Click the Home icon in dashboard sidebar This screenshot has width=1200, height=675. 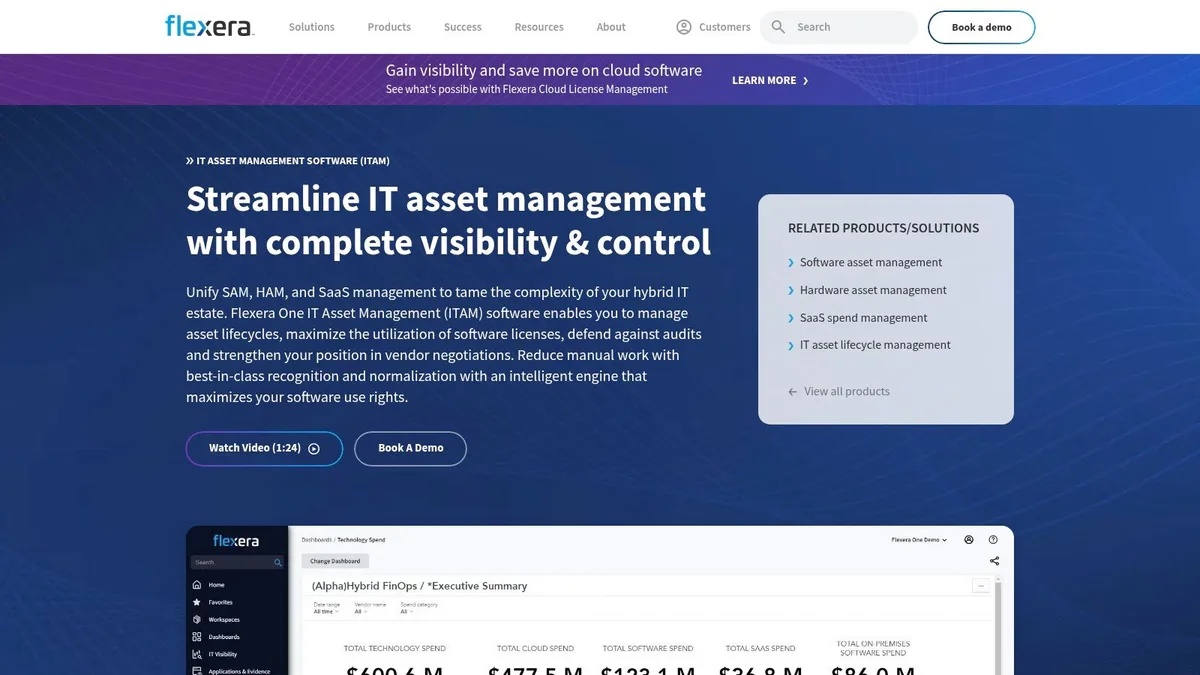pos(197,585)
